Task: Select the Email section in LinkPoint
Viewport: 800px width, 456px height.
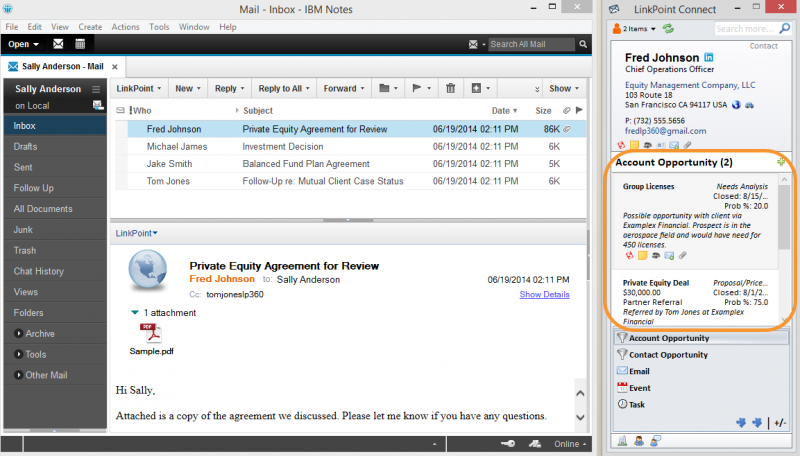Action: click(701, 371)
